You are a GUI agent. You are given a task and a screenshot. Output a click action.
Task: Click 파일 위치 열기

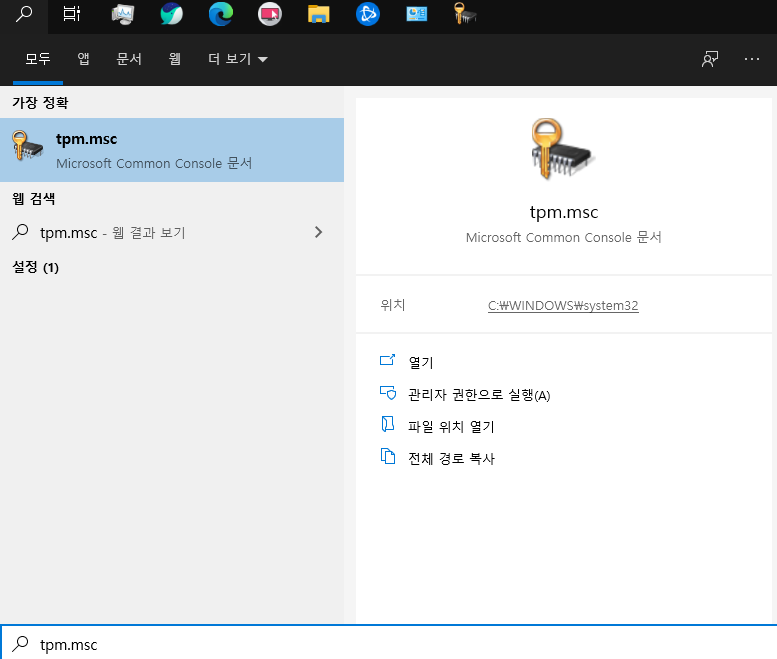tap(451, 427)
